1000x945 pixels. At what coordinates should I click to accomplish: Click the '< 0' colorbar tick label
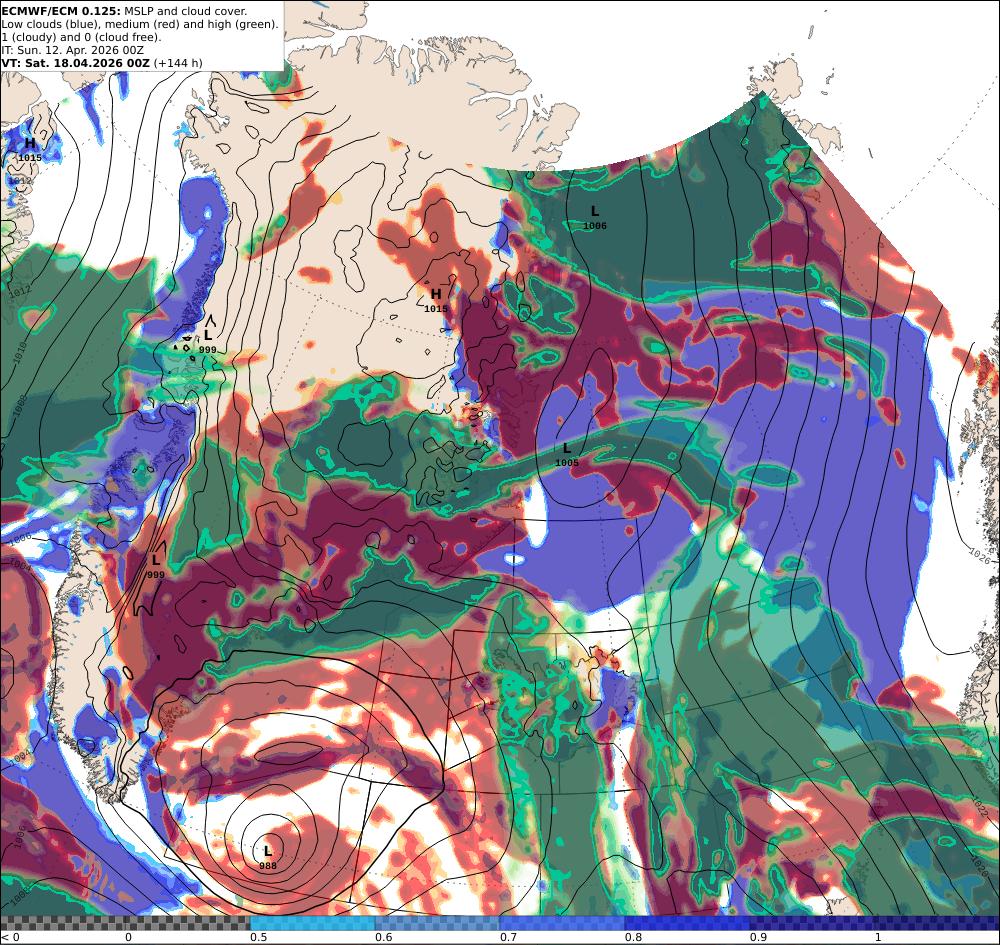pos(10,937)
